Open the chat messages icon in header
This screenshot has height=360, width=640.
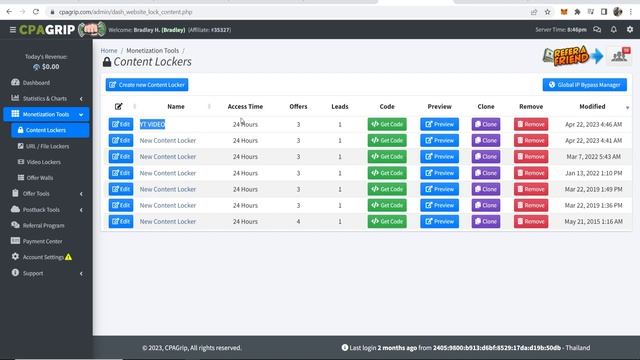point(597,29)
